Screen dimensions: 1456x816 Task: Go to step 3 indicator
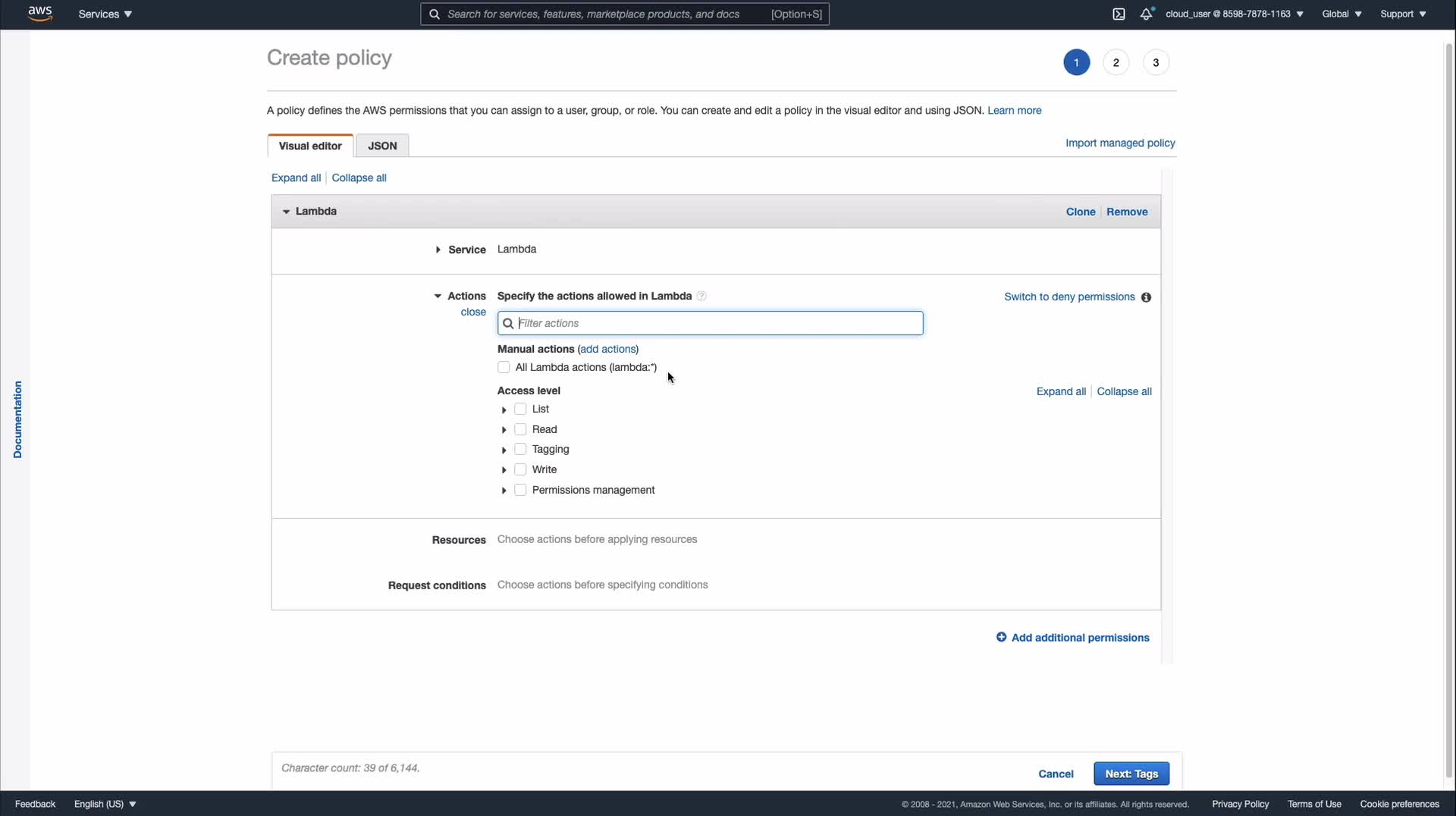1156,62
